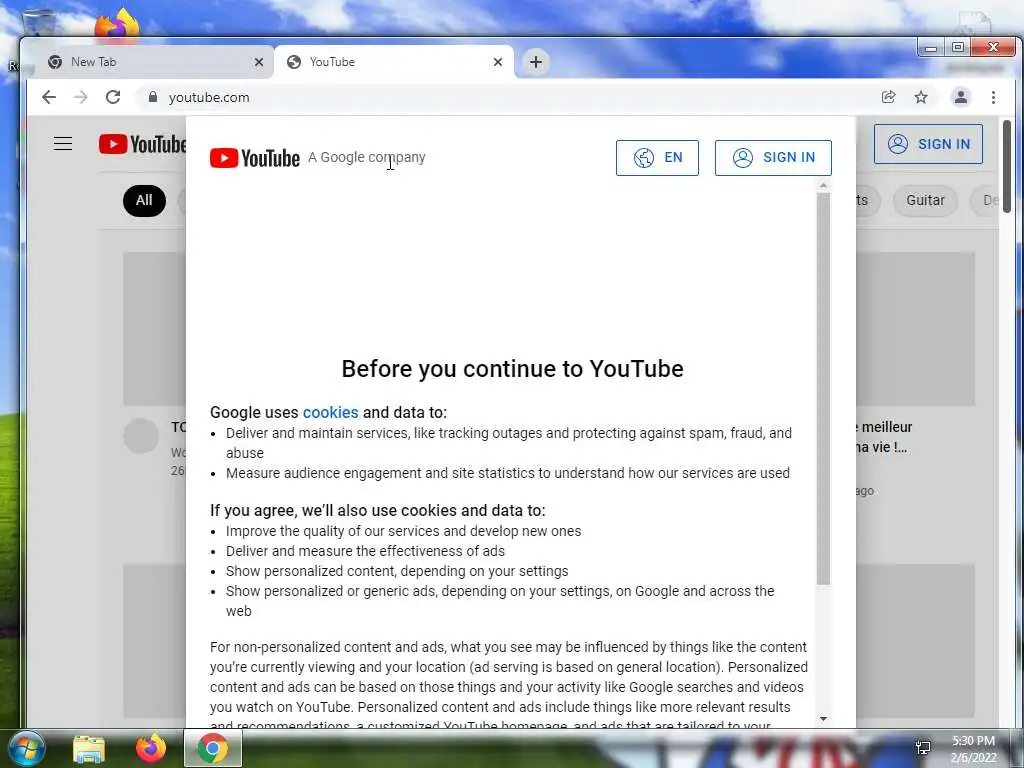1024x768 pixels.
Task: Open File Explorer from taskbar
Action: coord(89,748)
